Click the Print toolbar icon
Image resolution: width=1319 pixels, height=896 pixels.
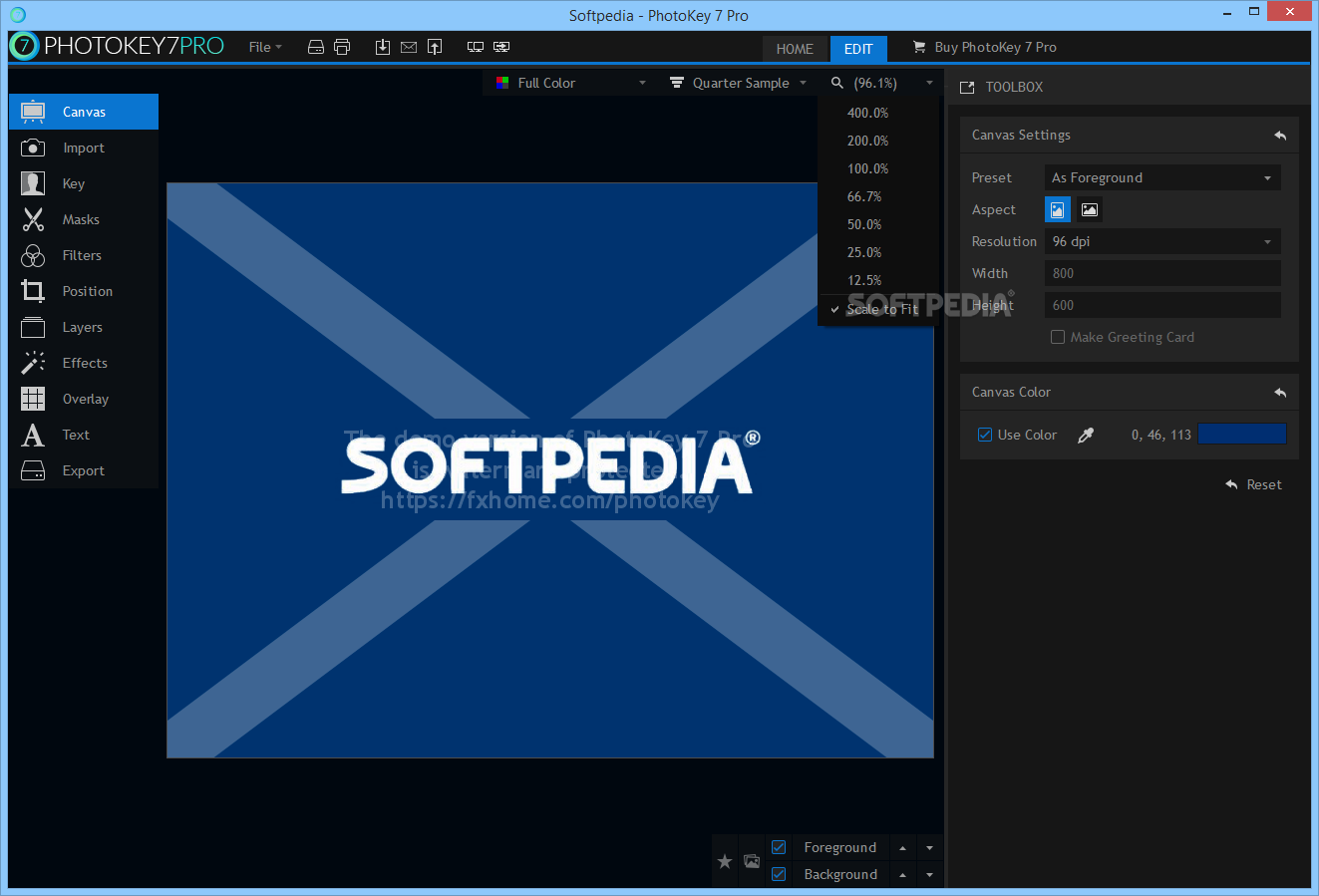(342, 47)
